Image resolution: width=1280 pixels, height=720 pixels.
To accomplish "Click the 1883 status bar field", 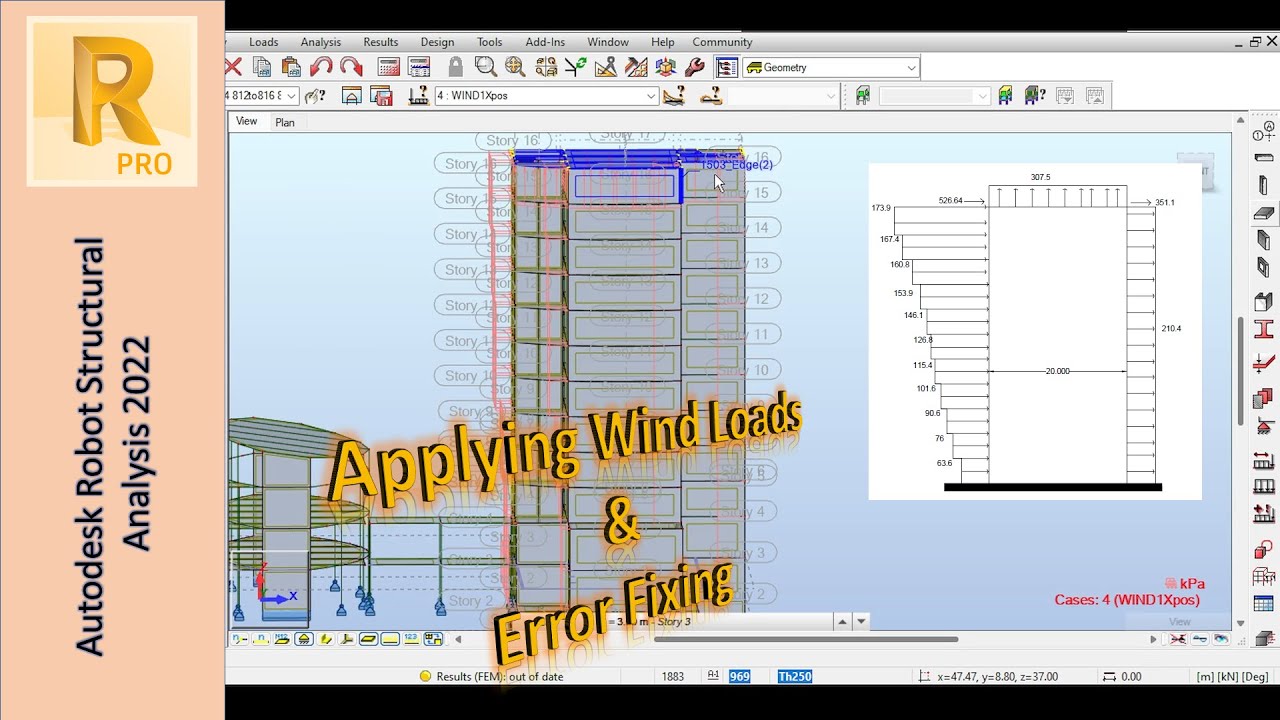I will [673, 677].
